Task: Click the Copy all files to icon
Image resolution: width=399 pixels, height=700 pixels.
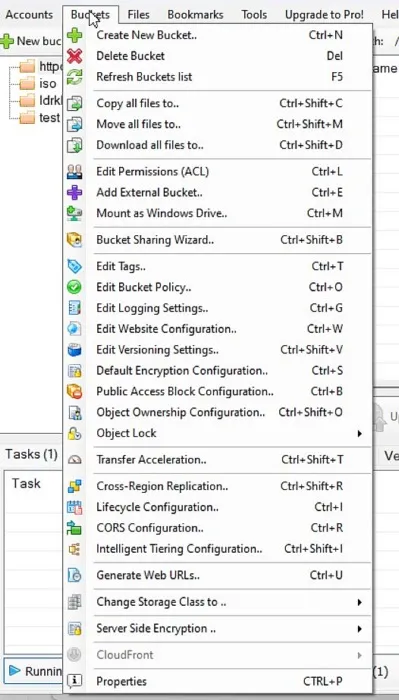Action: pyautogui.click(x=75, y=103)
